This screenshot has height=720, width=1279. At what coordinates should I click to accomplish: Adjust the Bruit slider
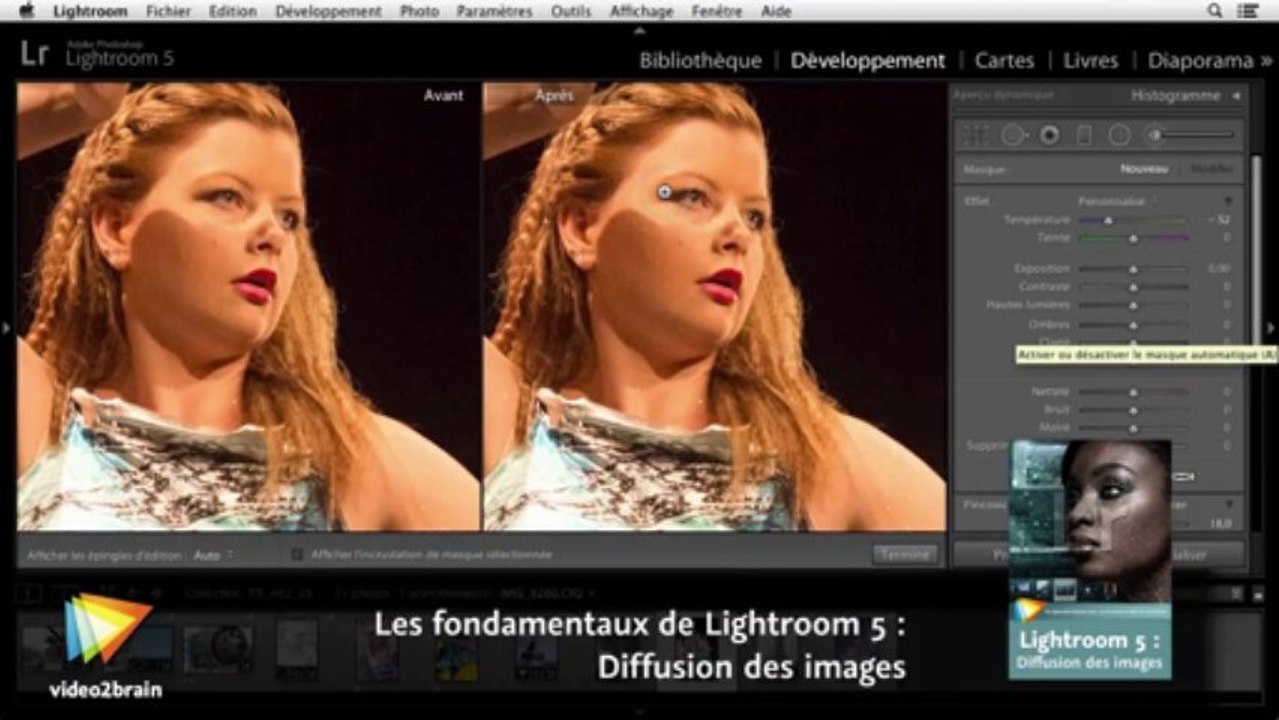coord(1133,410)
